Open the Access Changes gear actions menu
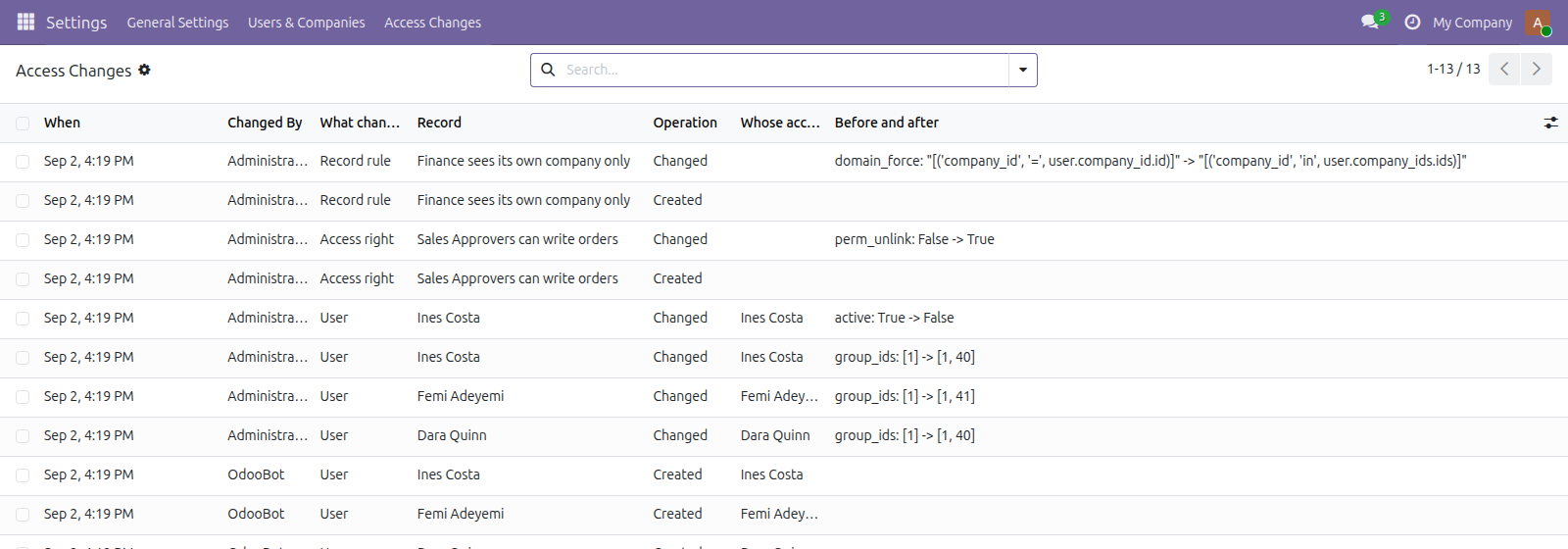 coord(144,70)
